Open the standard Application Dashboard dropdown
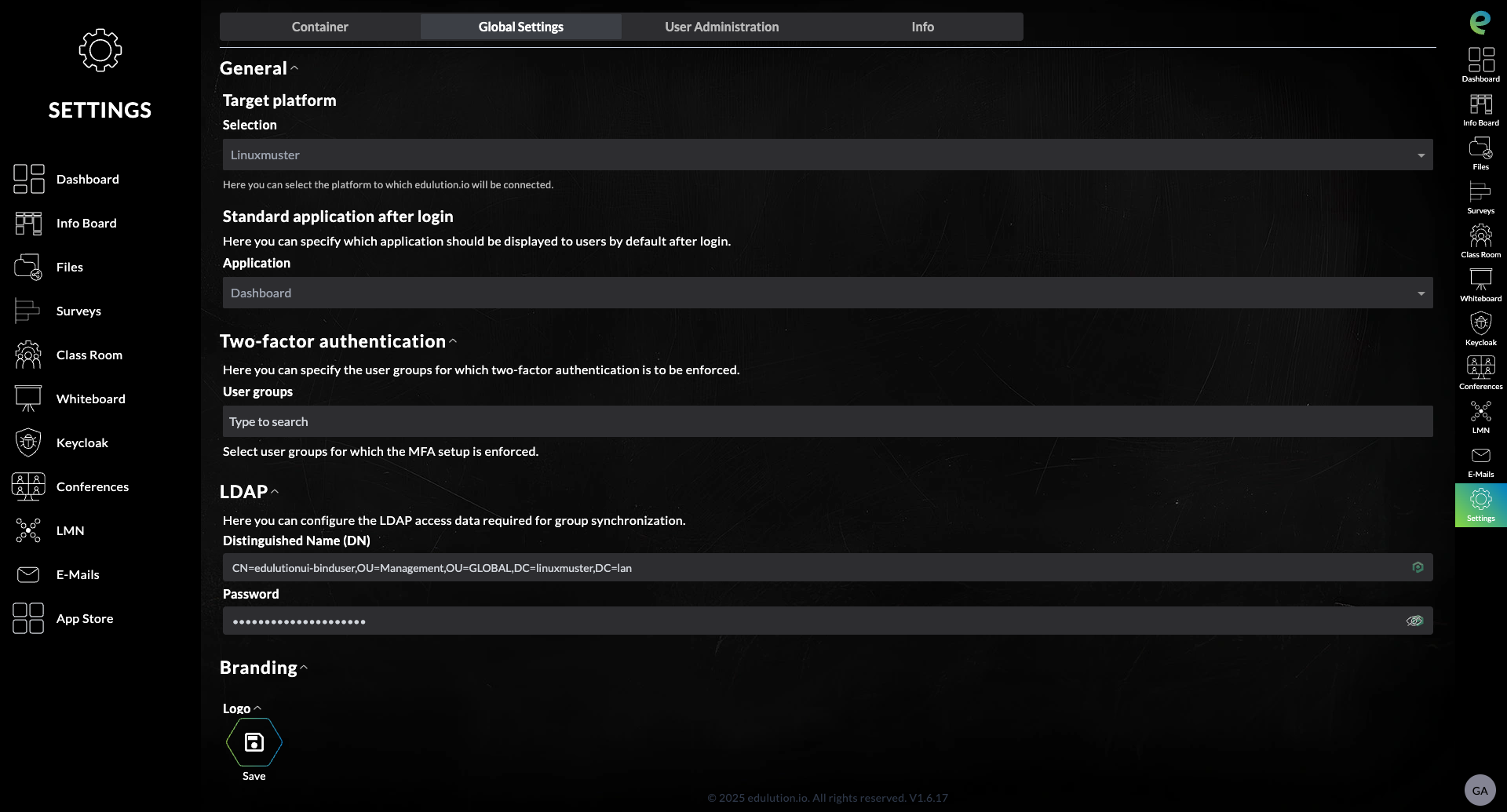This screenshot has height=812, width=1507. click(x=827, y=293)
